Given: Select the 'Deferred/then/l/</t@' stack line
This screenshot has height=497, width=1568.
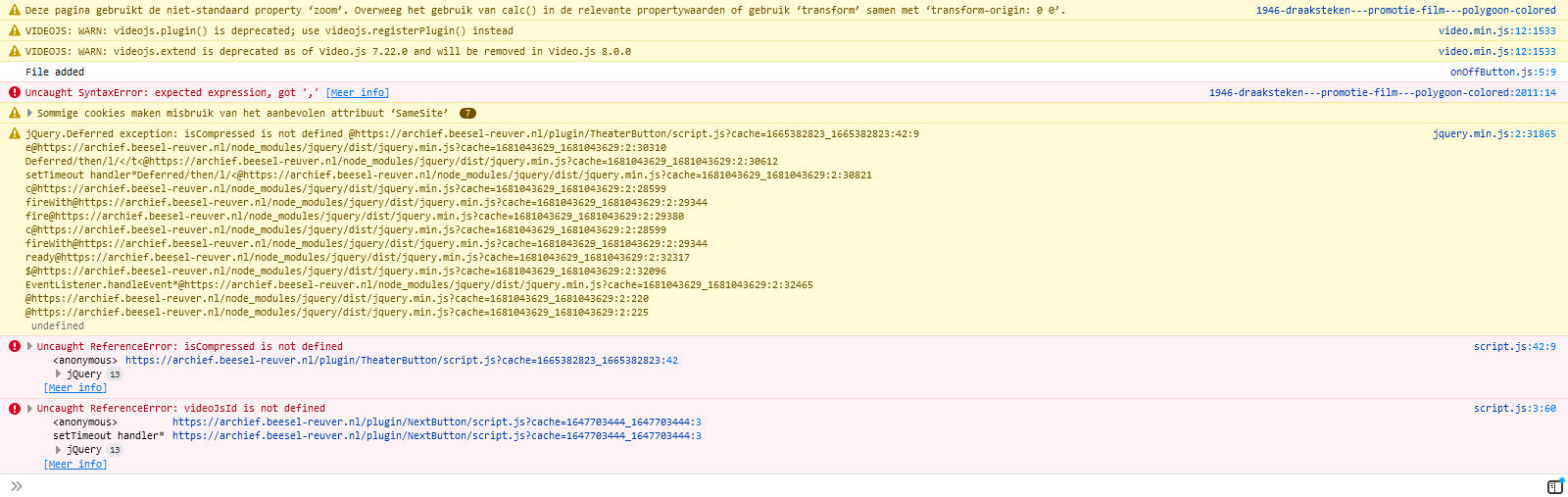Looking at the screenshot, I should coord(402,162).
